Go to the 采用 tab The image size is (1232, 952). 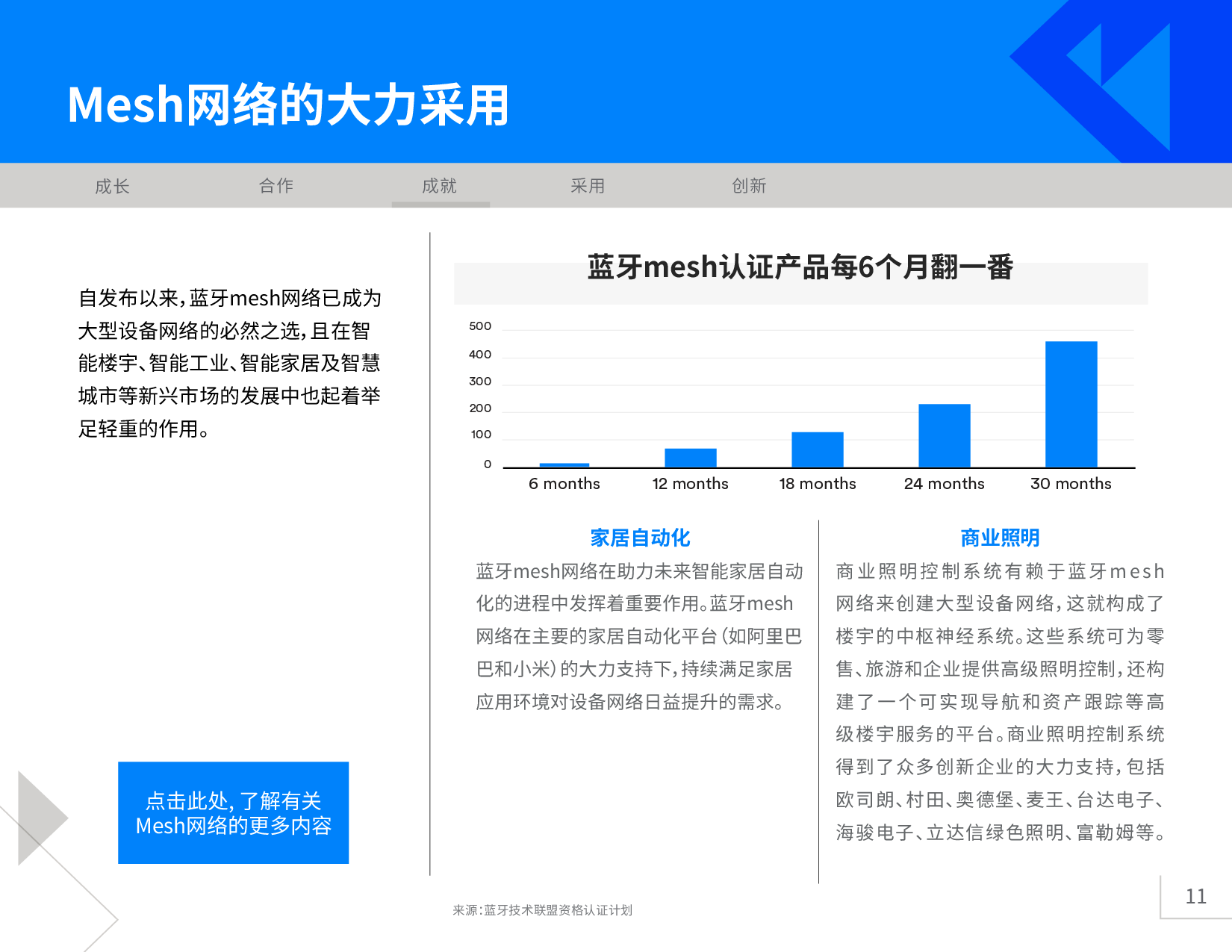pyautogui.click(x=588, y=186)
